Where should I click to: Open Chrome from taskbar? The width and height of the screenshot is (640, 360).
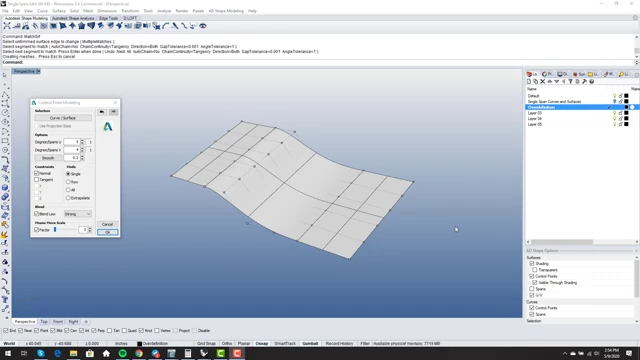[139, 353]
